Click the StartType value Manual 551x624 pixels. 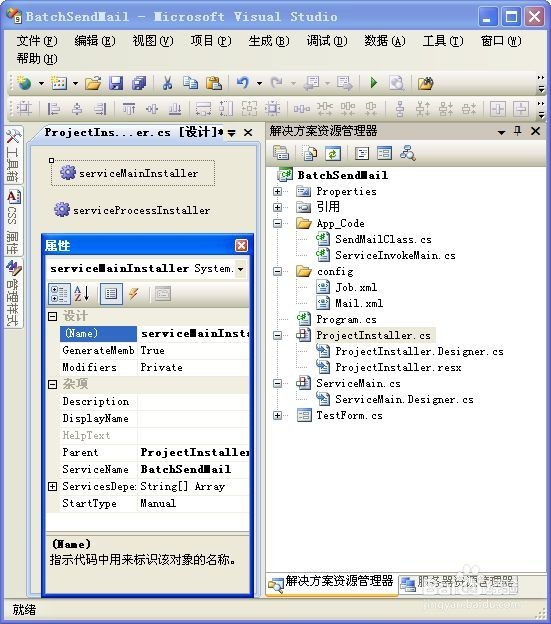click(193, 503)
